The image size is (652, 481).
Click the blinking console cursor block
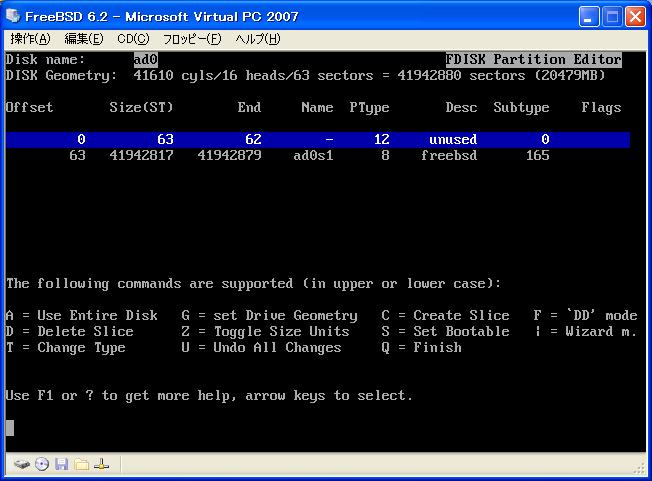coord(10,428)
